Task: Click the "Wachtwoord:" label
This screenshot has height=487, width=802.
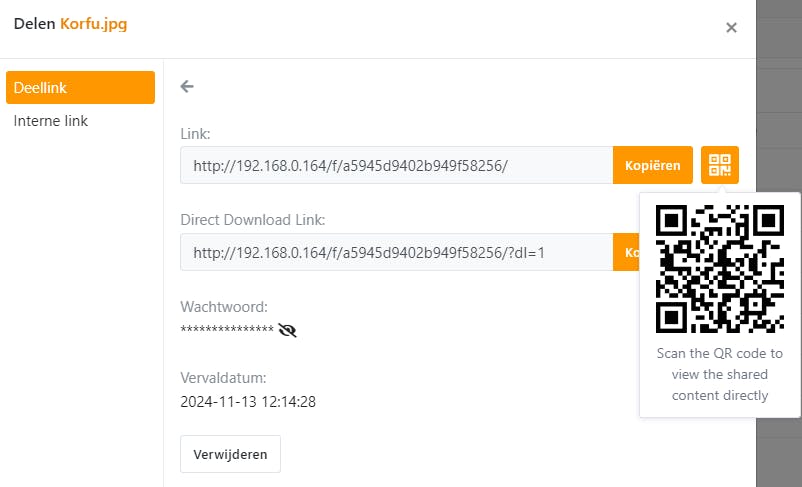Action: (224, 307)
